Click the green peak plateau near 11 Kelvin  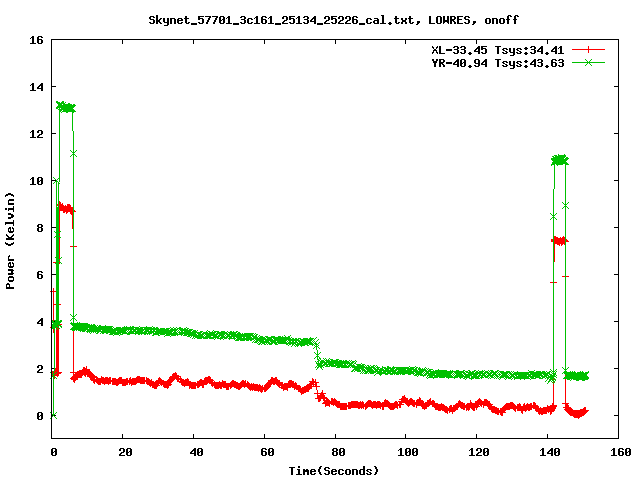560,160
